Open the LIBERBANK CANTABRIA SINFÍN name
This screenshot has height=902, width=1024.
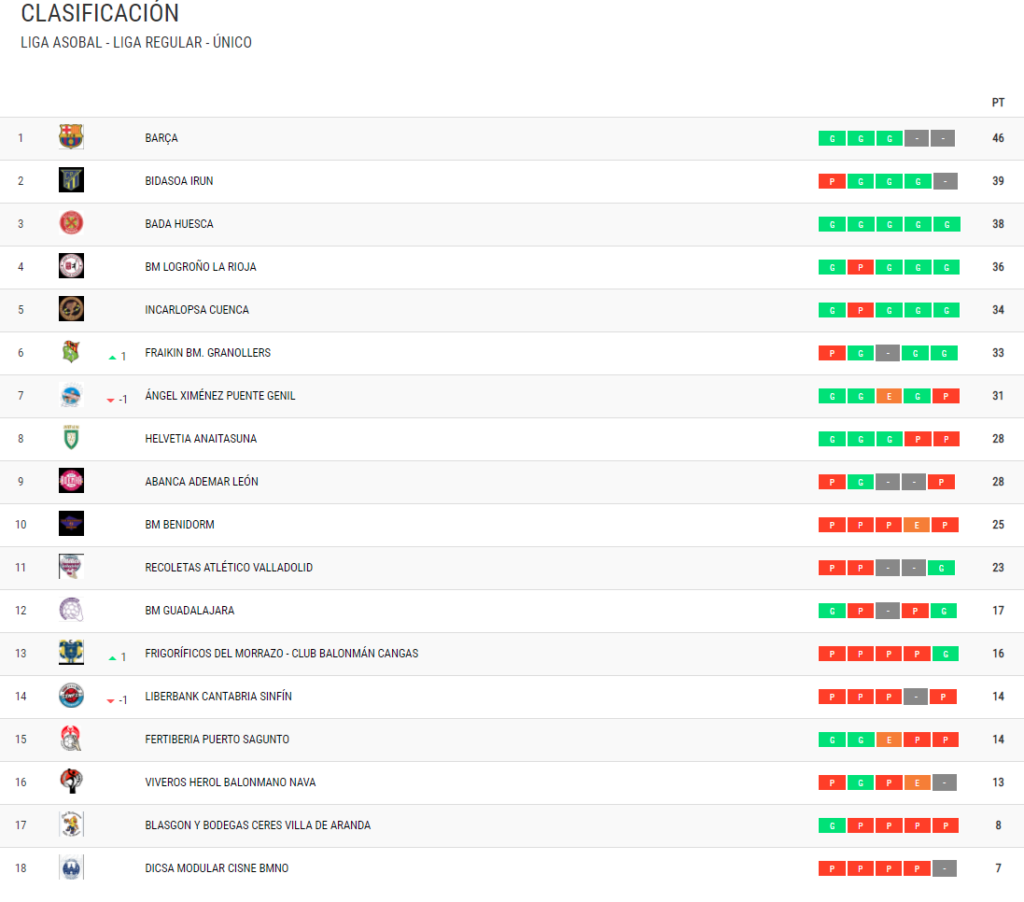click(x=218, y=696)
